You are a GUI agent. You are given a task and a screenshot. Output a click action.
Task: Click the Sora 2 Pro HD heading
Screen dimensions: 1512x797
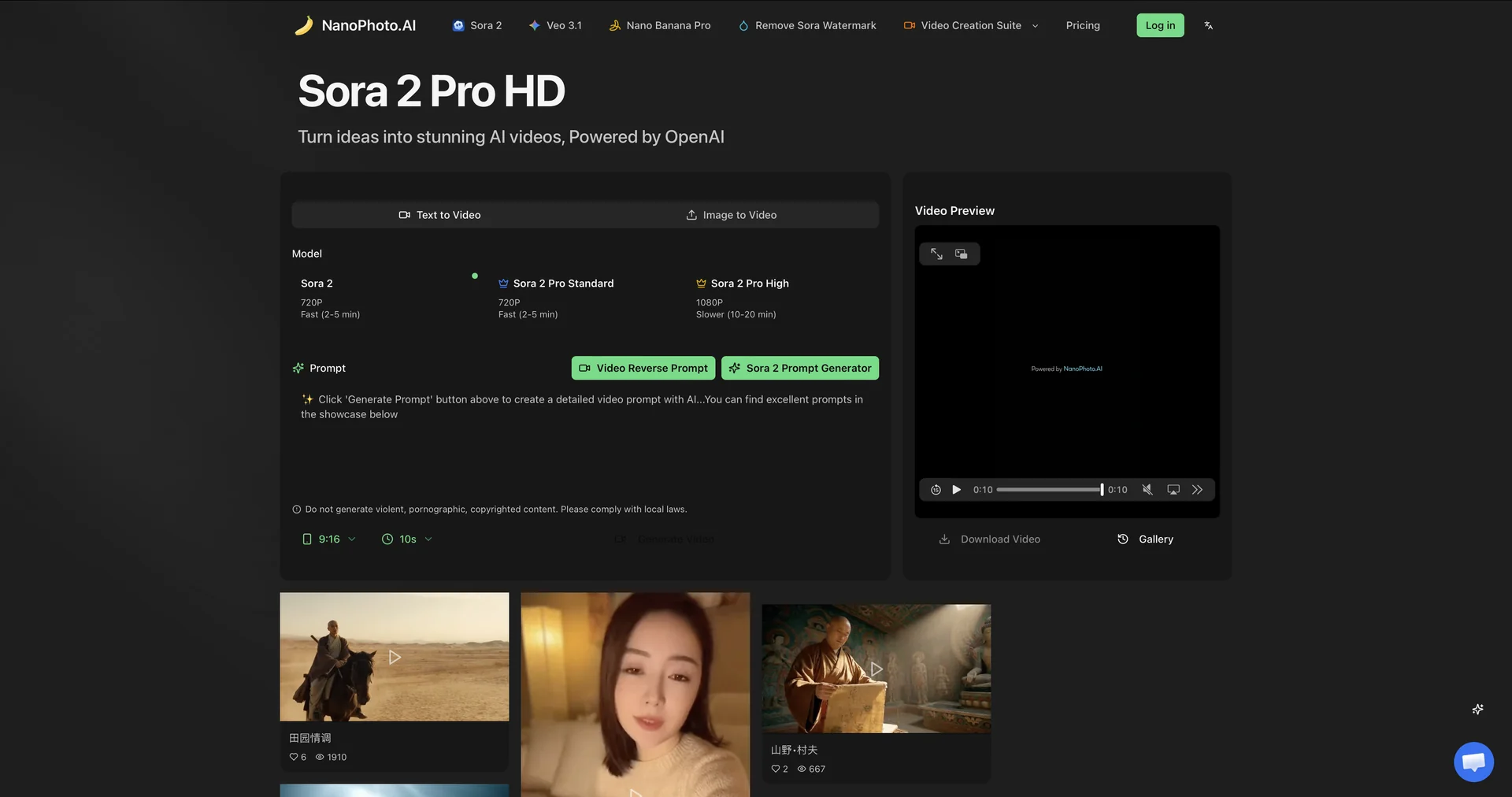[x=432, y=91]
